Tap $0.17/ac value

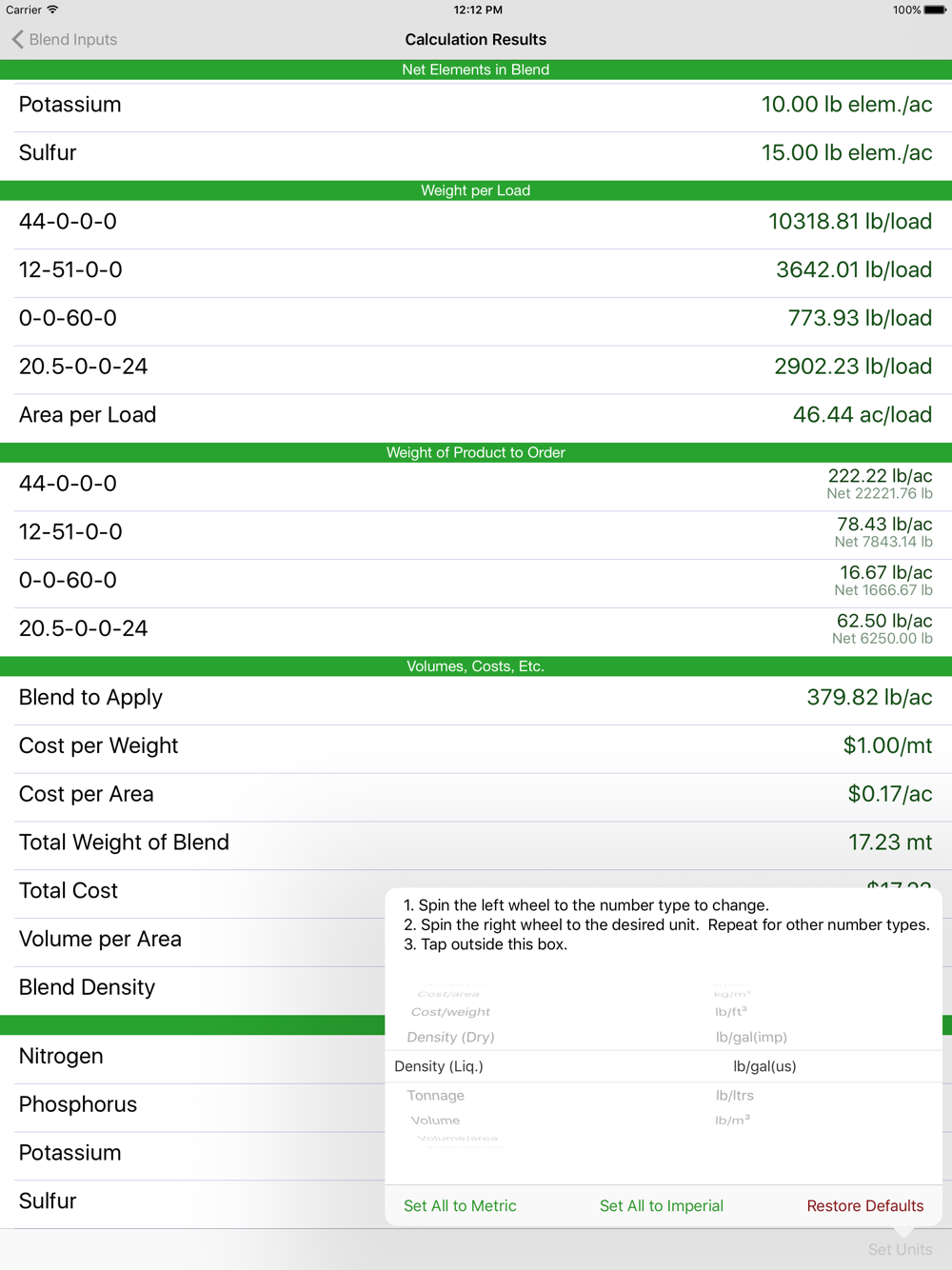pyautogui.click(x=890, y=795)
